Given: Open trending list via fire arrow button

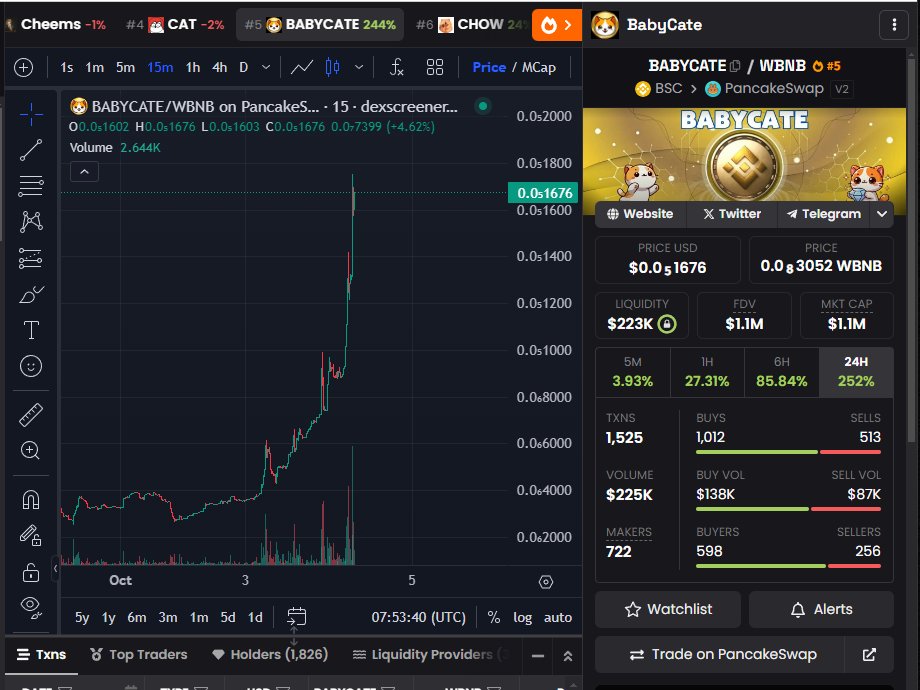Looking at the screenshot, I should click(x=556, y=25).
